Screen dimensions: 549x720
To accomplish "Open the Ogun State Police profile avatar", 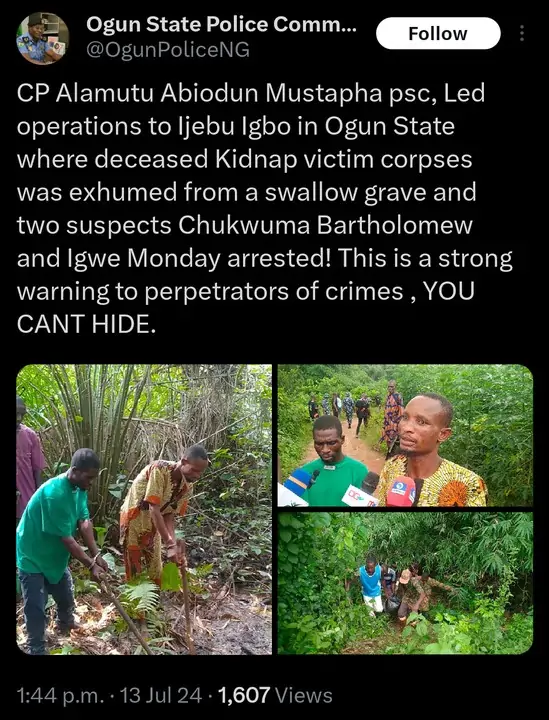I will [x=43, y=38].
